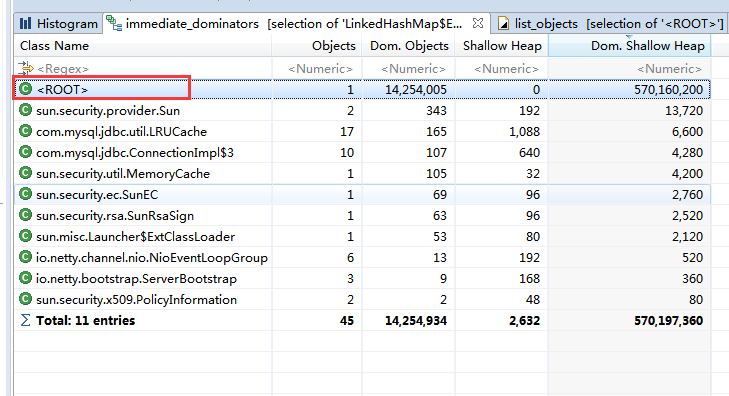Click the 2,120 value for ExtClassLoader
This screenshot has height=396, width=729.
click(x=687, y=237)
